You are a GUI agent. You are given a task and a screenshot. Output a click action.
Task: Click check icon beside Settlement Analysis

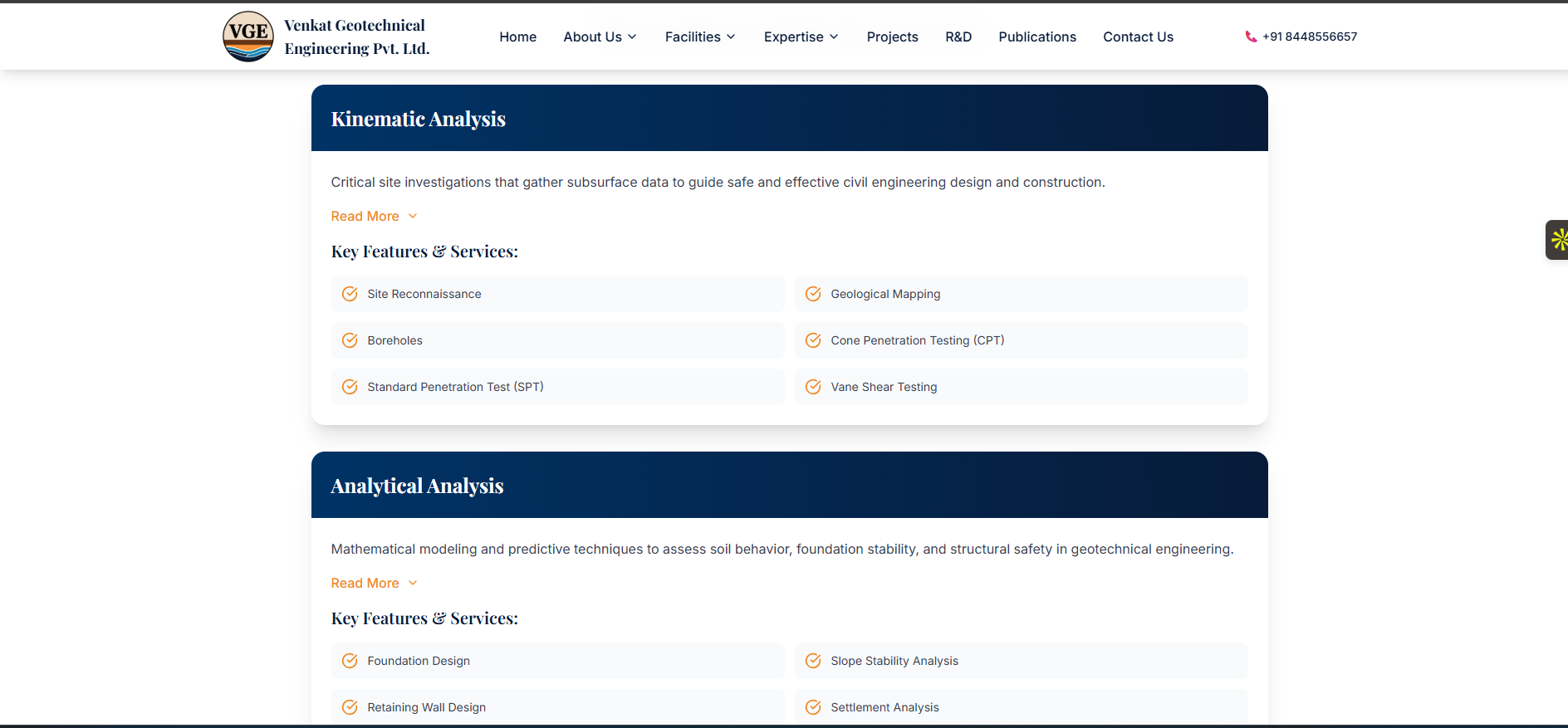(x=813, y=707)
